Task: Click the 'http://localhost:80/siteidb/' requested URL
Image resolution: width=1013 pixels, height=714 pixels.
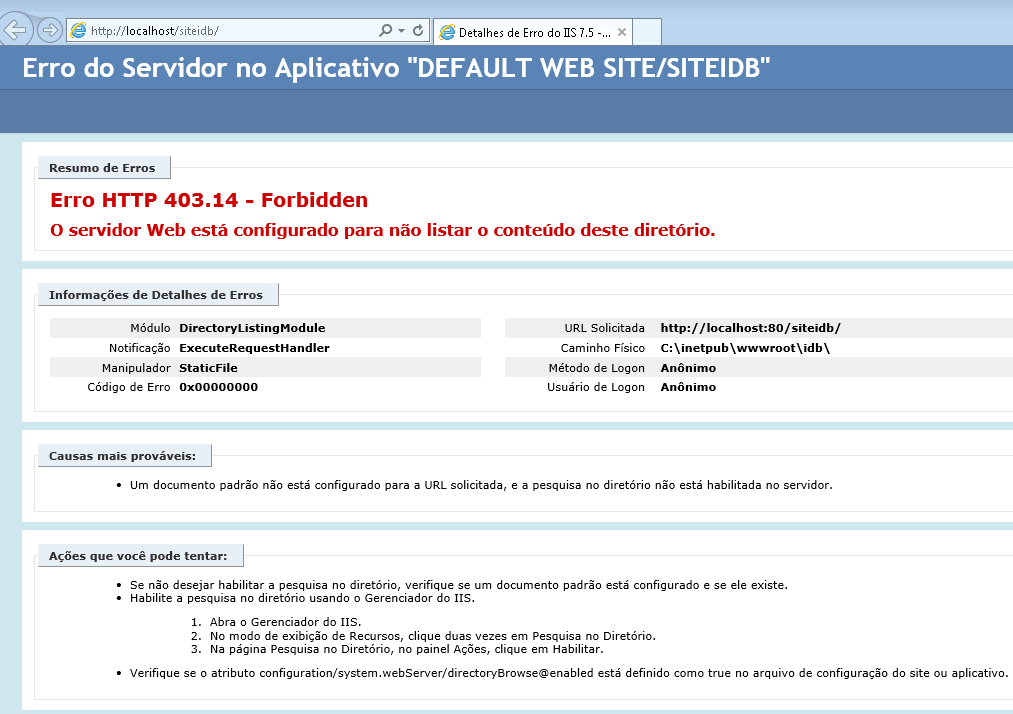Action: tap(750, 328)
